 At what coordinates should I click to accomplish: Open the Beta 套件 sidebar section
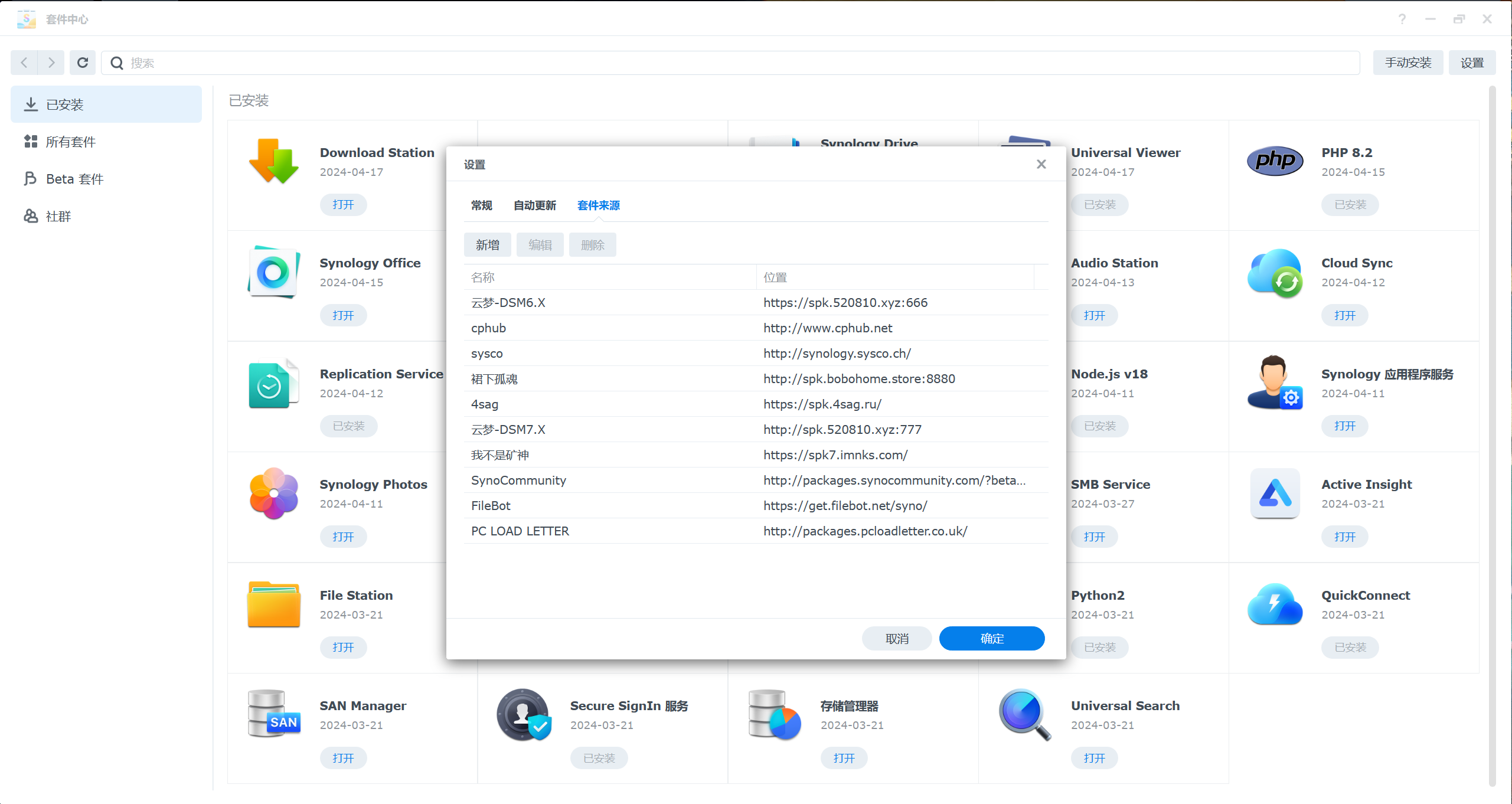(74, 179)
